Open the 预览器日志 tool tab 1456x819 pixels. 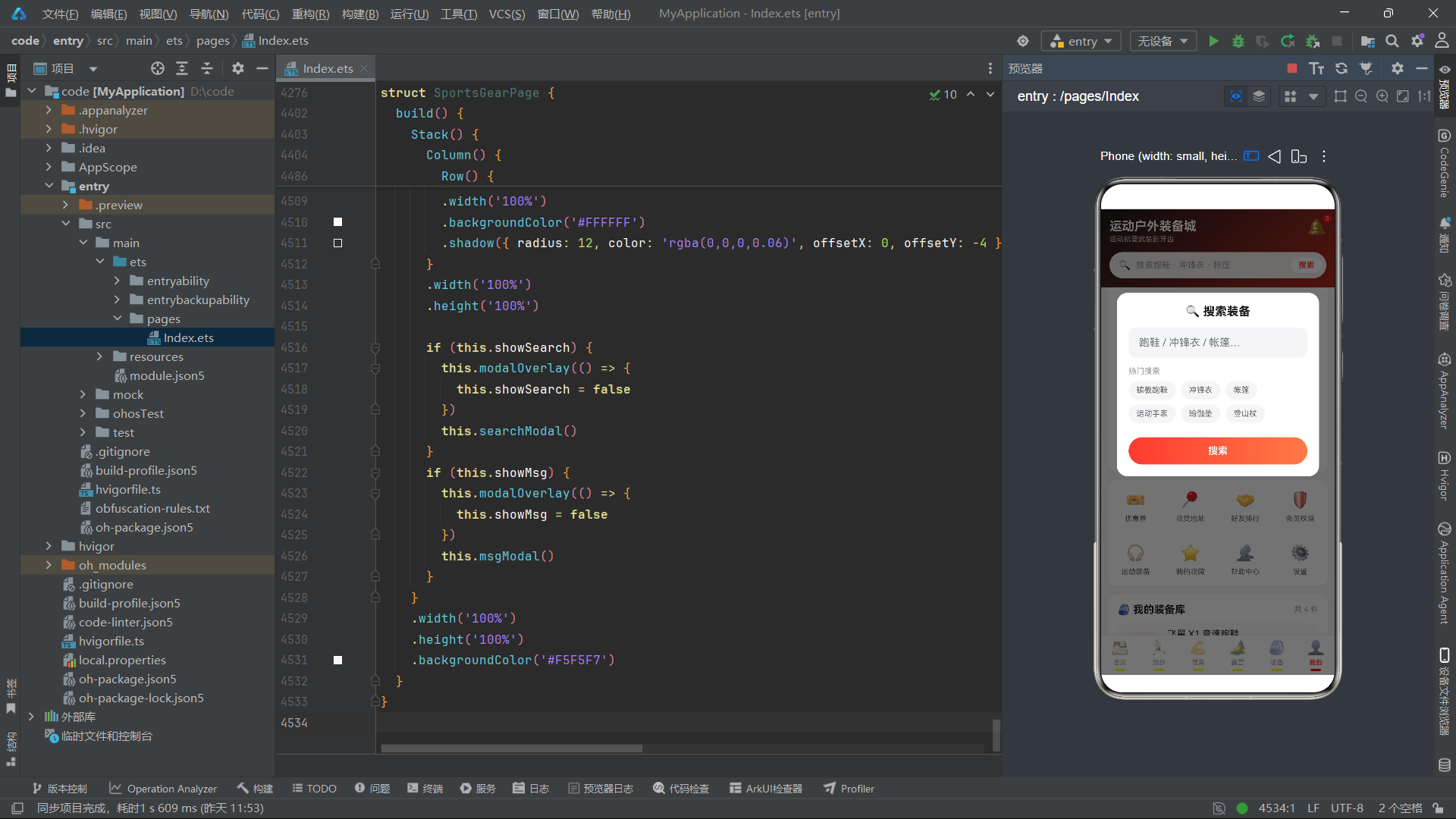click(601, 789)
